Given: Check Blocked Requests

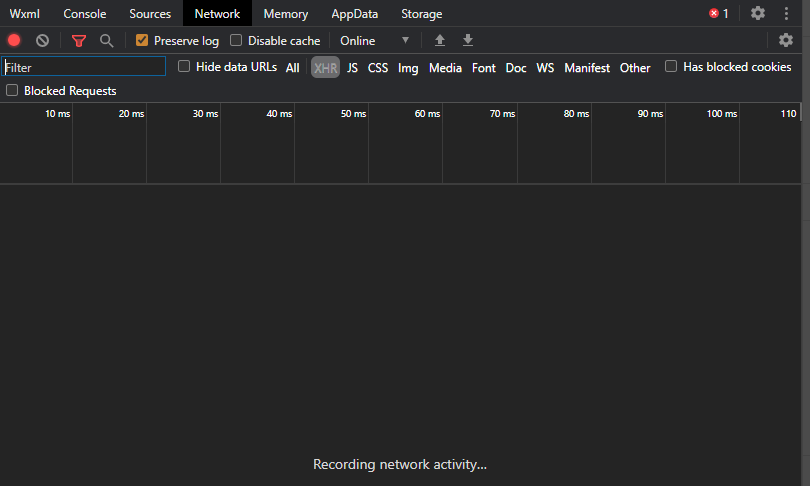Looking at the screenshot, I should [x=12, y=90].
